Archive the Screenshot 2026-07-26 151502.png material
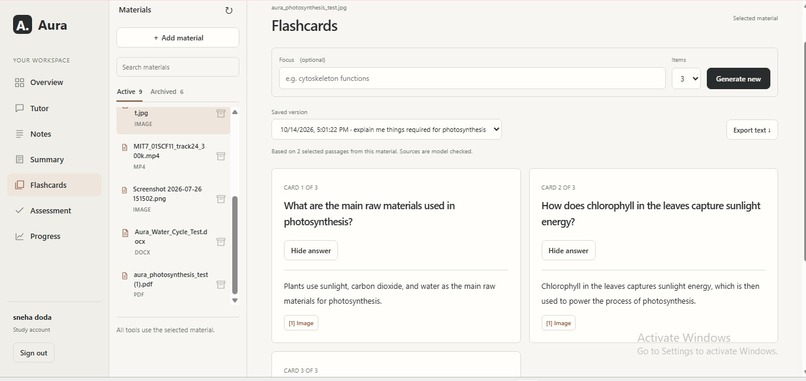 pos(221,198)
